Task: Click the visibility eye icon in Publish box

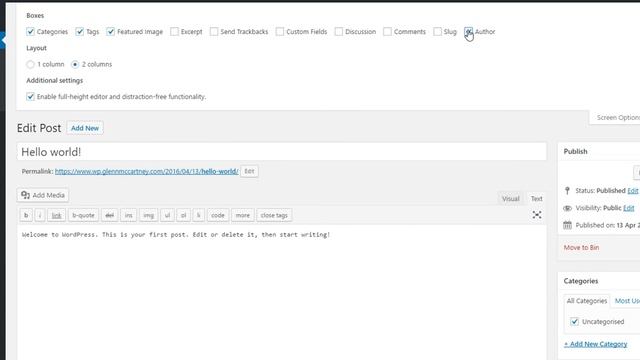Action: click(567, 208)
